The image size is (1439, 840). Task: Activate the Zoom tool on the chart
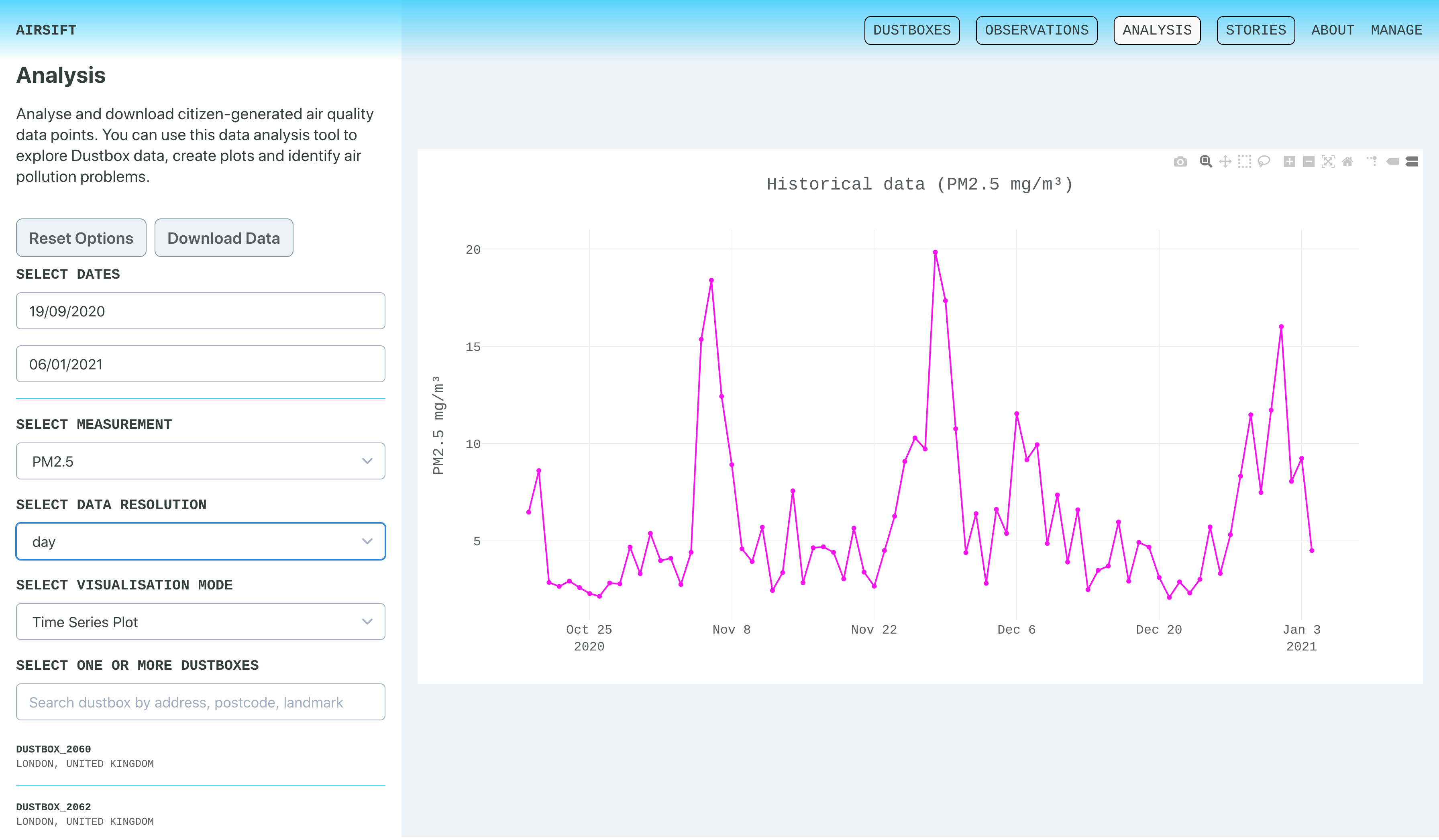coord(1205,162)
